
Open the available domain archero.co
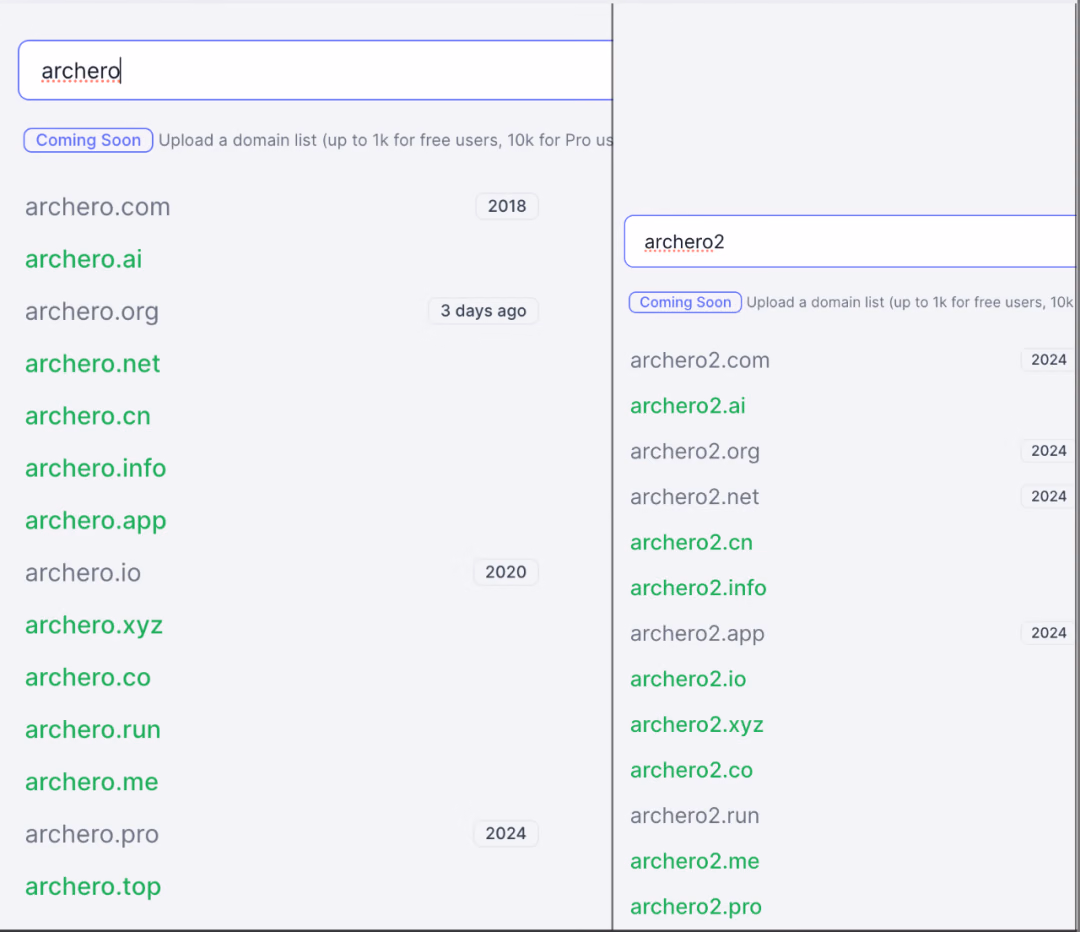pos(87,677)
